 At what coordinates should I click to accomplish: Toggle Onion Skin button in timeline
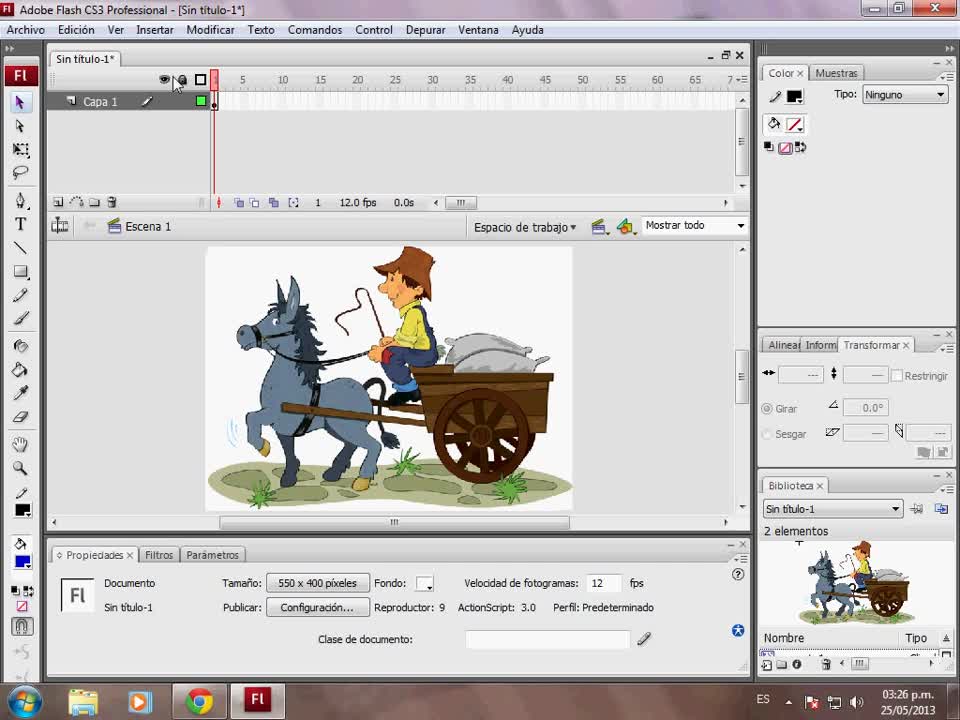point(239,203)
